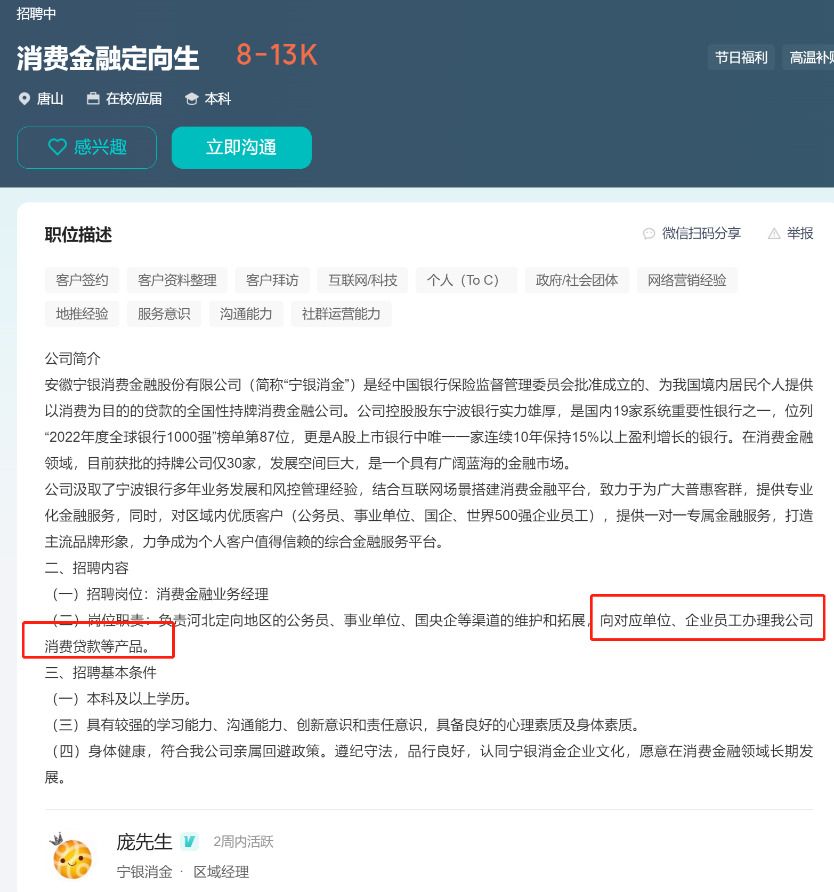Image resolution: width=834 pixels, height=892 pixels.
Task: Click the verified badge next to 庞先生
Action: pos(189,841)
